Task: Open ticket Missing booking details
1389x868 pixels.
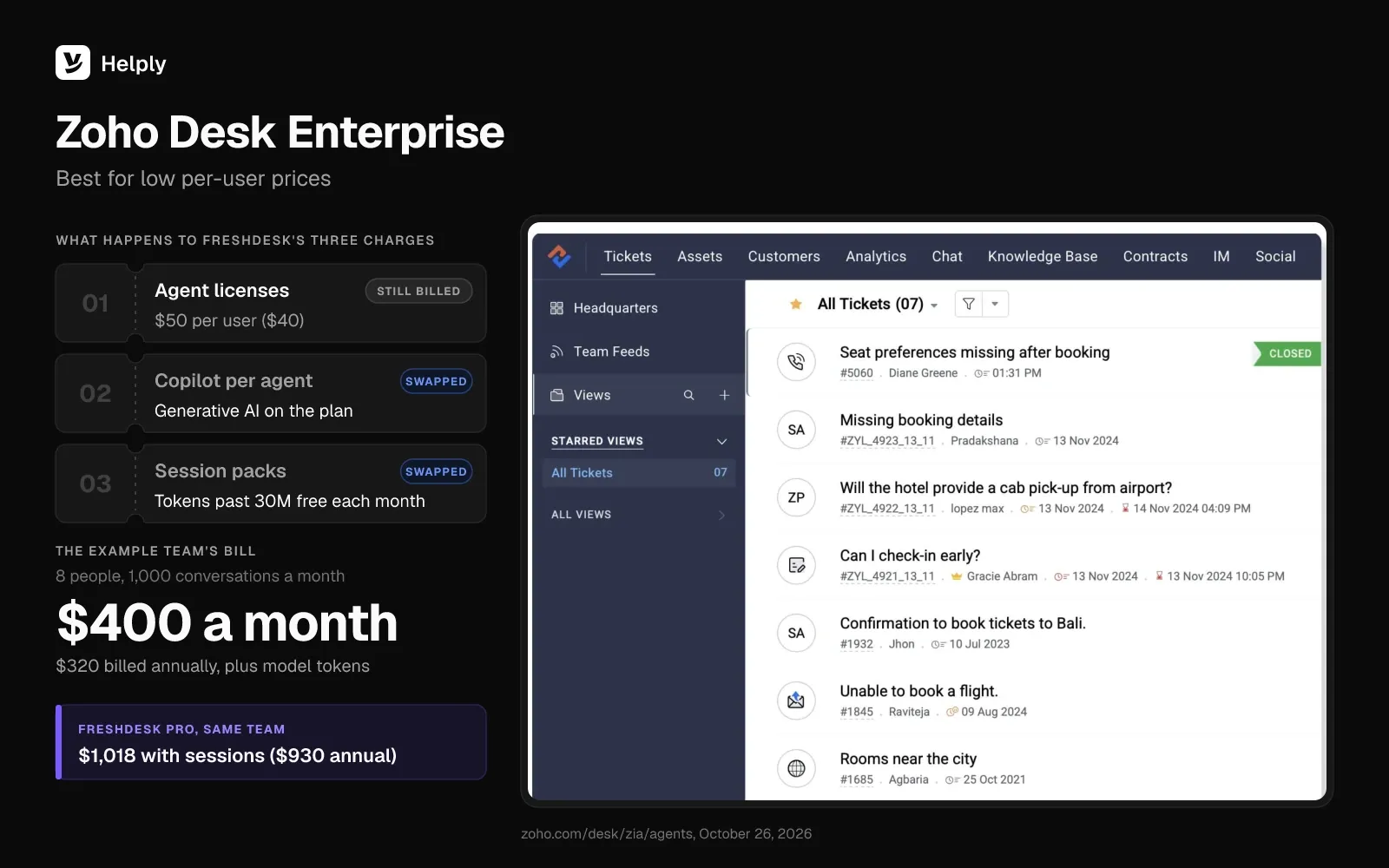Action: (x=921, y=420)
